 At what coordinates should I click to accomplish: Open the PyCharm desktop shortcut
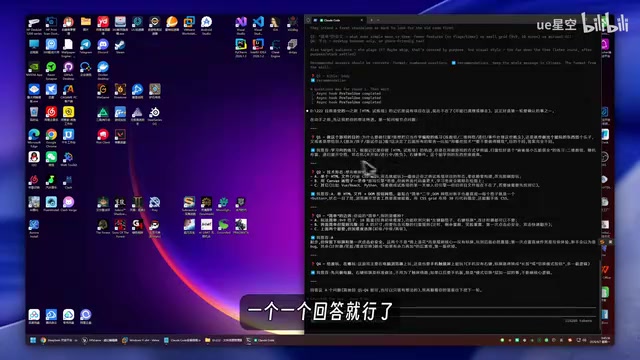pos(241,47)
